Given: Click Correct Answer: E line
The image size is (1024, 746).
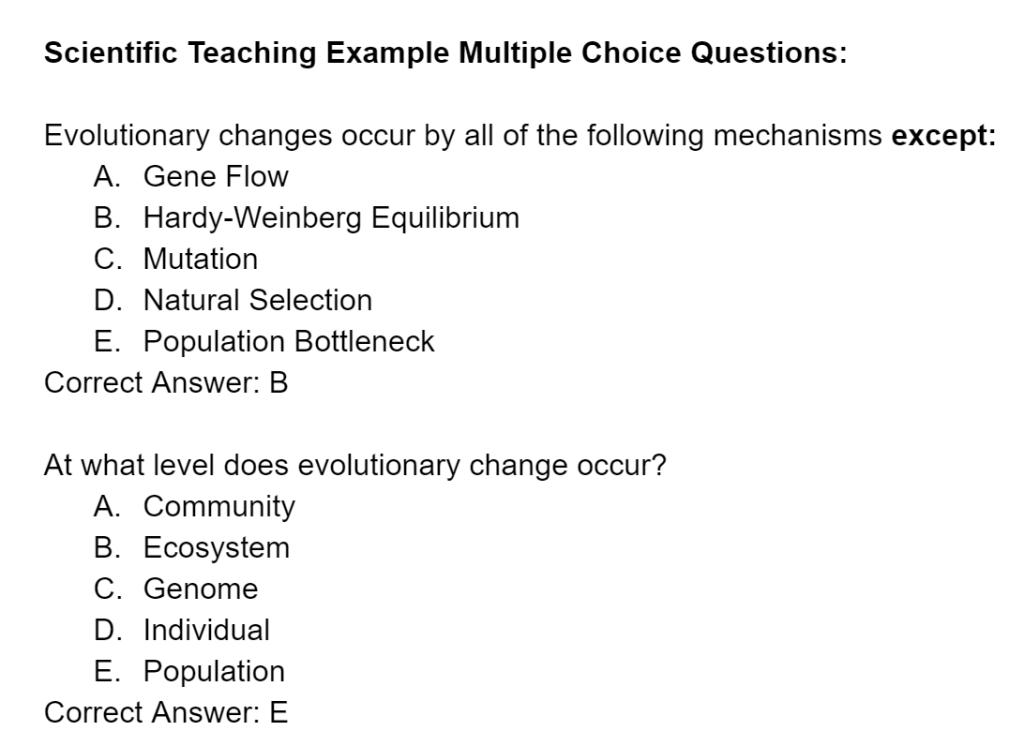Looking at the screenshot, I should coord(166,713).
